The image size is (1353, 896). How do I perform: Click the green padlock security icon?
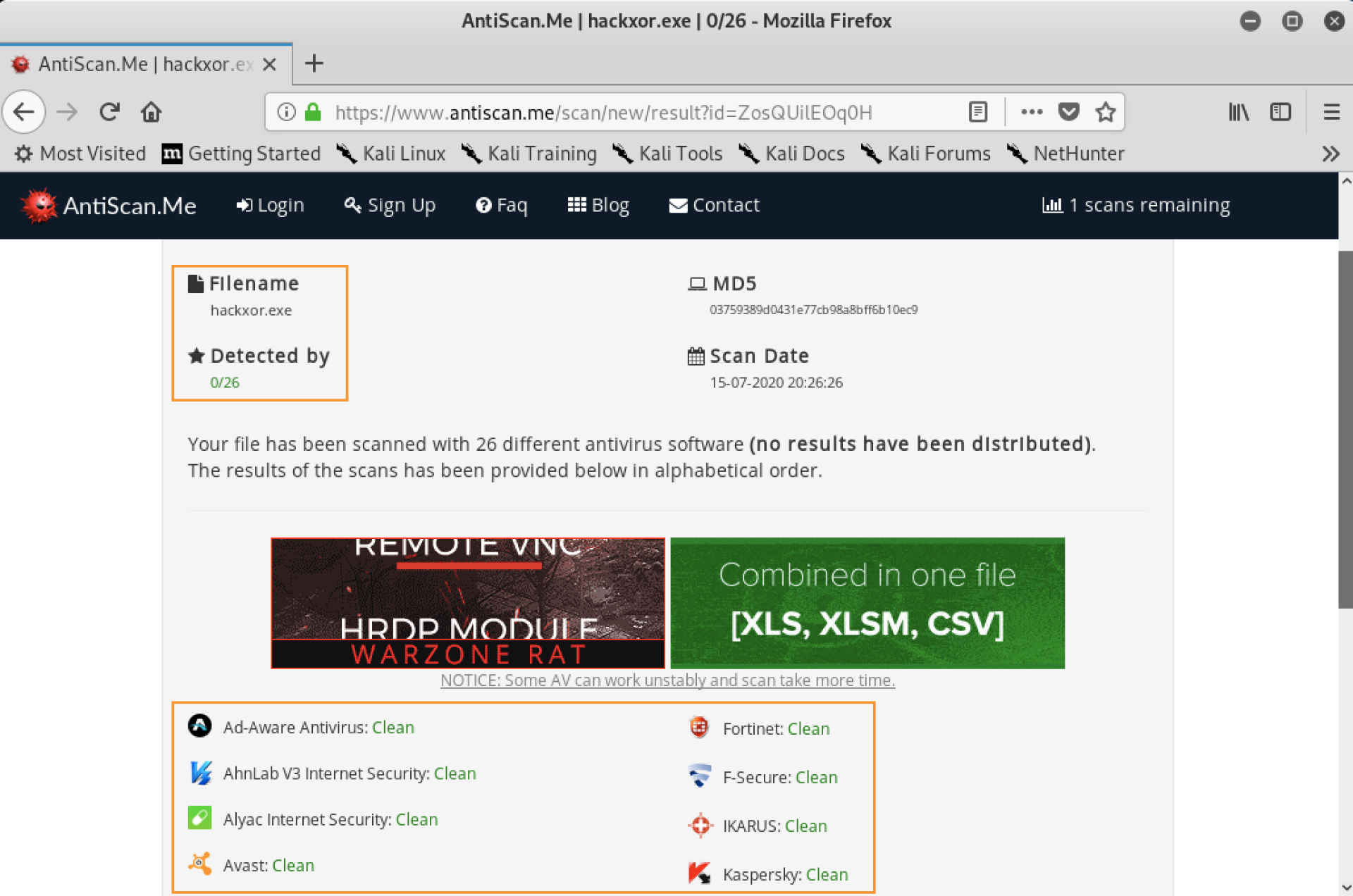tap(313, 112)
